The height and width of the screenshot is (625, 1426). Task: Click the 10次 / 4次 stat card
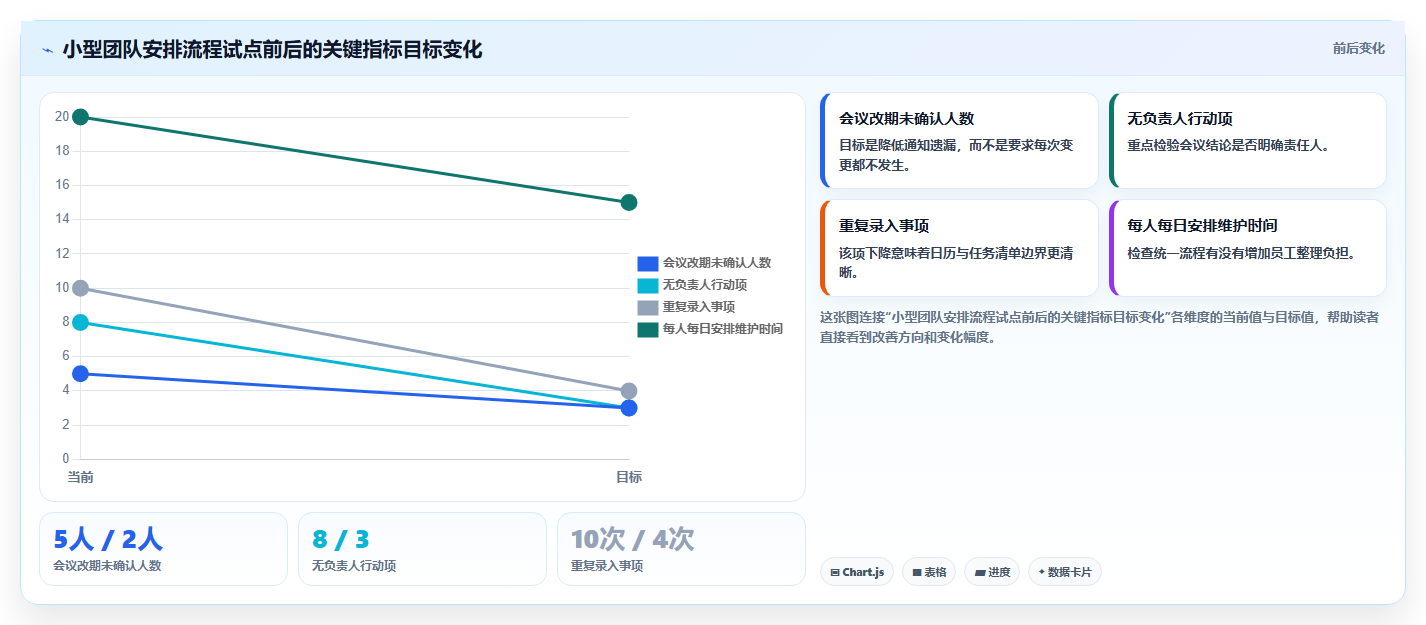pyautogui.click(x=681, y=549)
